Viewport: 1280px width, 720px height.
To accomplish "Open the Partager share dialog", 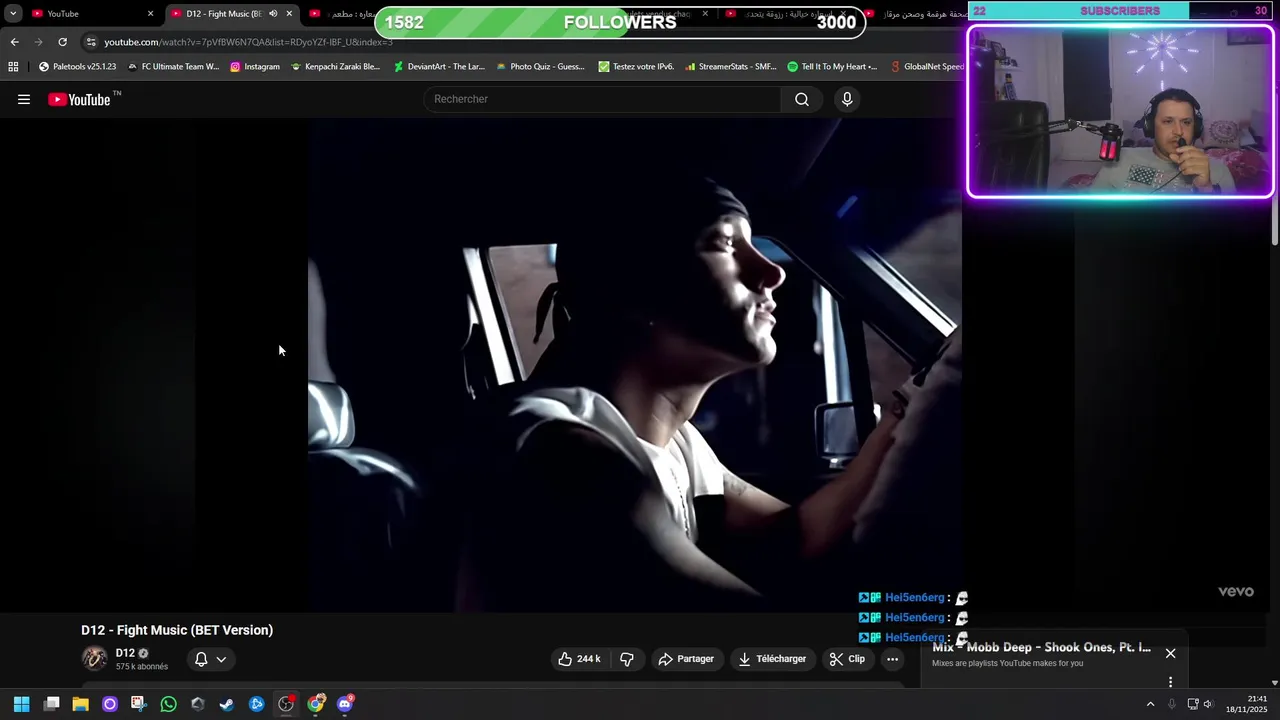I will (x=686, y=659).
